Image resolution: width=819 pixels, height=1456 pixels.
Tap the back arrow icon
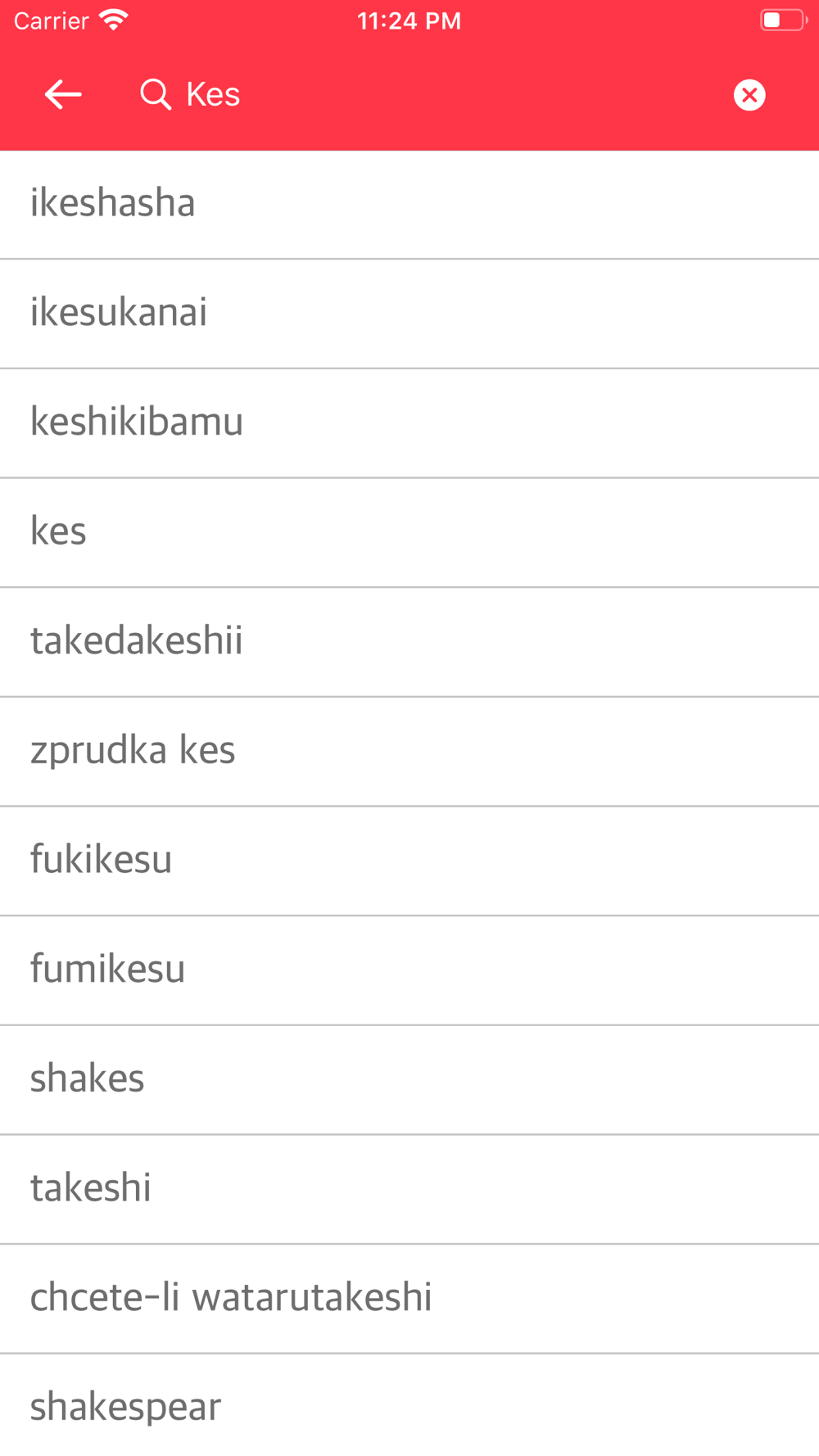coord(63,95)
